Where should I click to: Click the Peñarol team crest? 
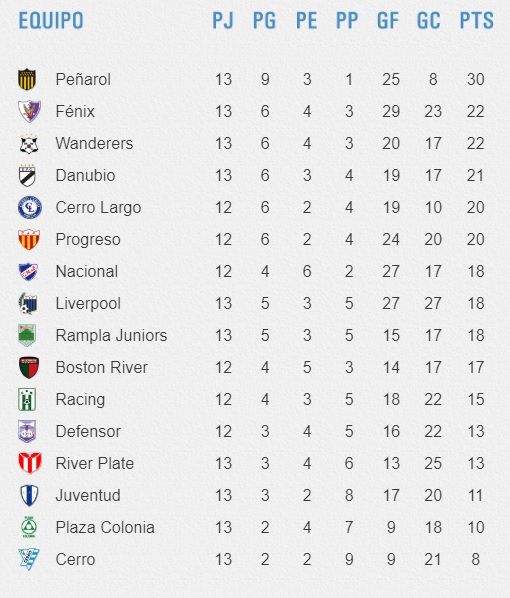click(27, 79)
